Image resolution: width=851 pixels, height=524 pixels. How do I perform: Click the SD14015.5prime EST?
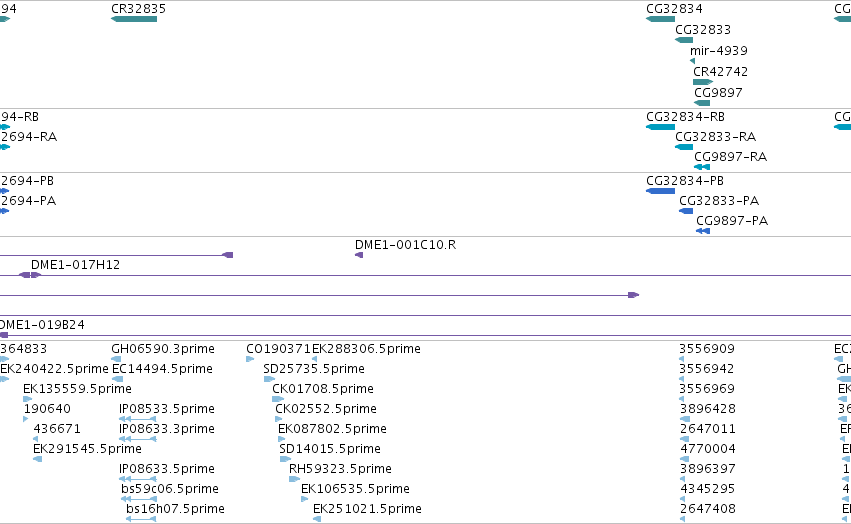tap(285, 459)
